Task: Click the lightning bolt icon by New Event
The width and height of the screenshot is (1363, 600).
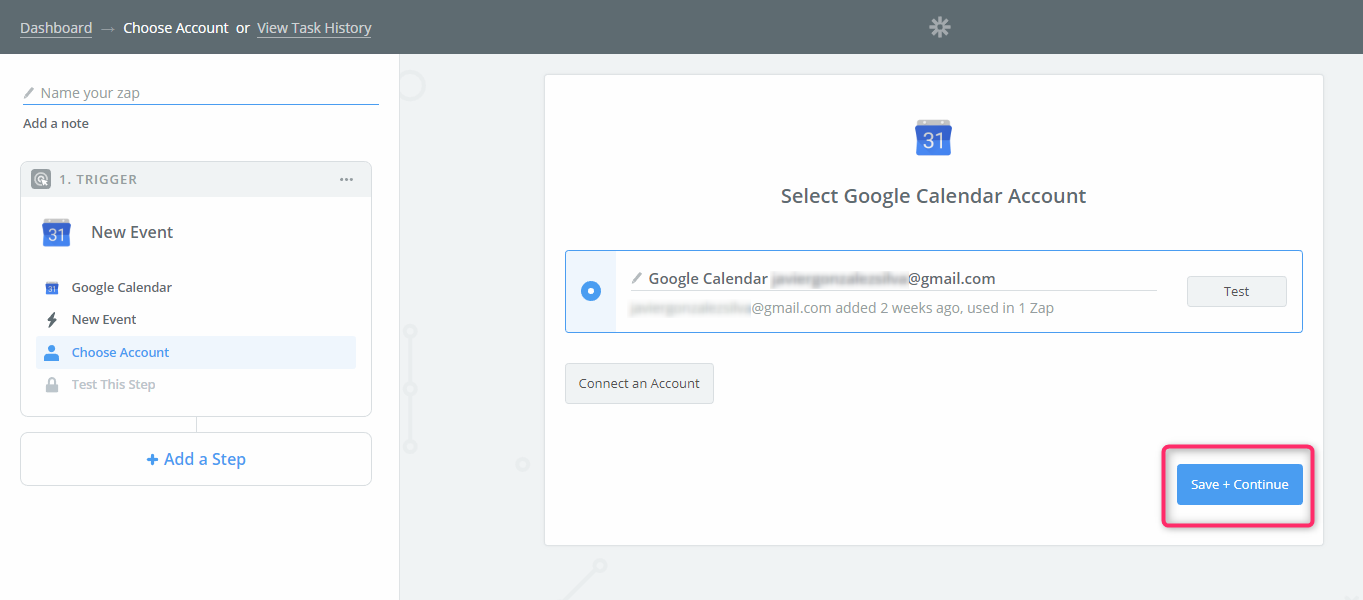Action: [x=52, y=320]
